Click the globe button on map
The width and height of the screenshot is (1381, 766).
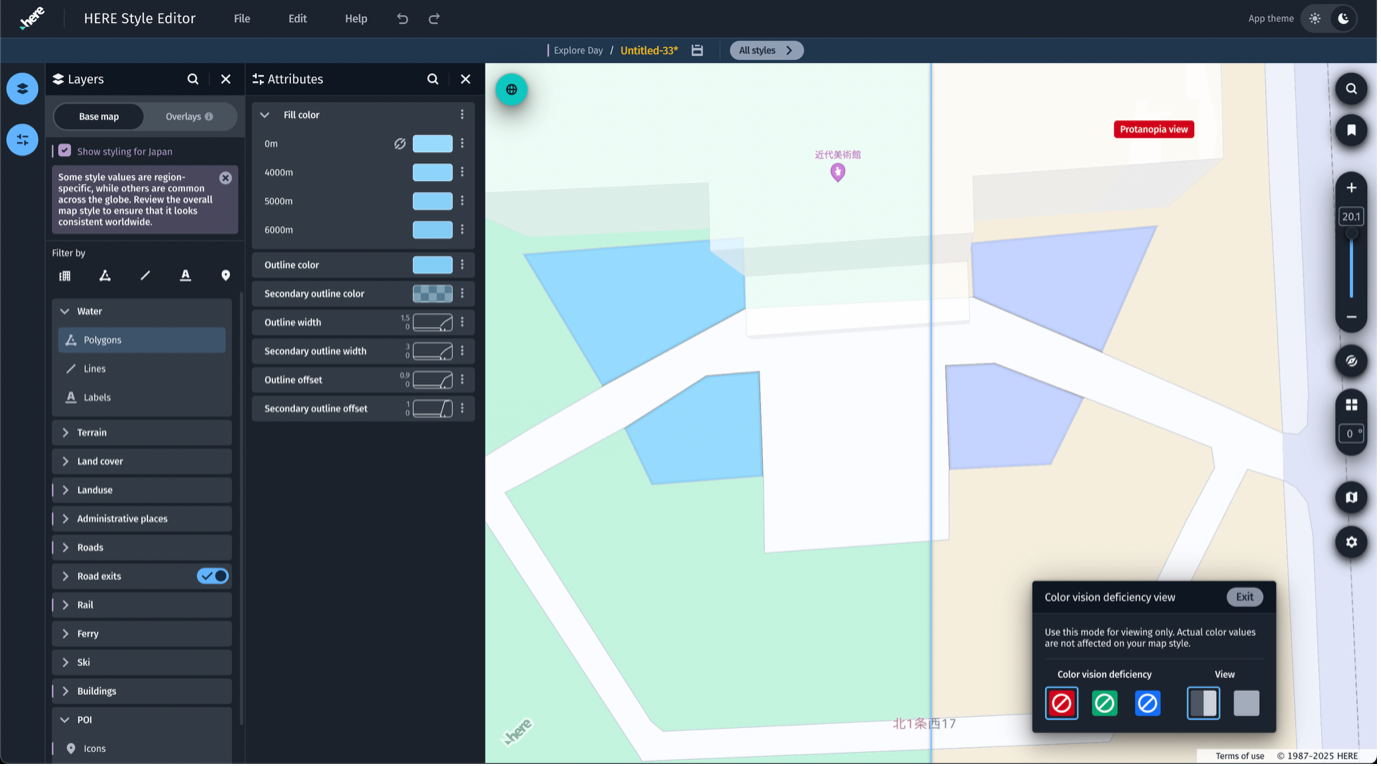point(512,90)
